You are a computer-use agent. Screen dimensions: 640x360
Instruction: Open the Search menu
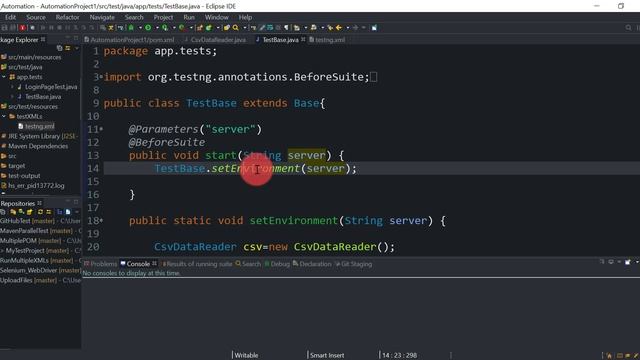click(x=134, y=17)
